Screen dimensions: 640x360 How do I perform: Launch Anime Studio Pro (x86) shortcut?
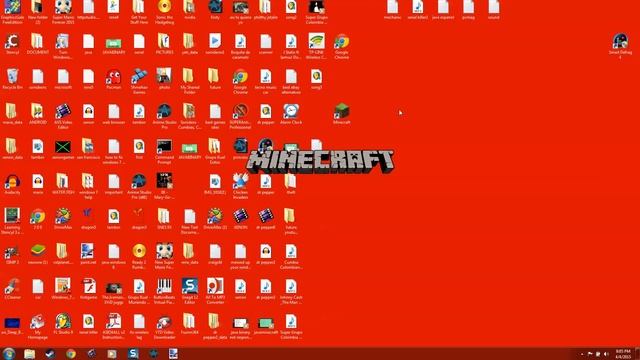click(x=139, y=186)
